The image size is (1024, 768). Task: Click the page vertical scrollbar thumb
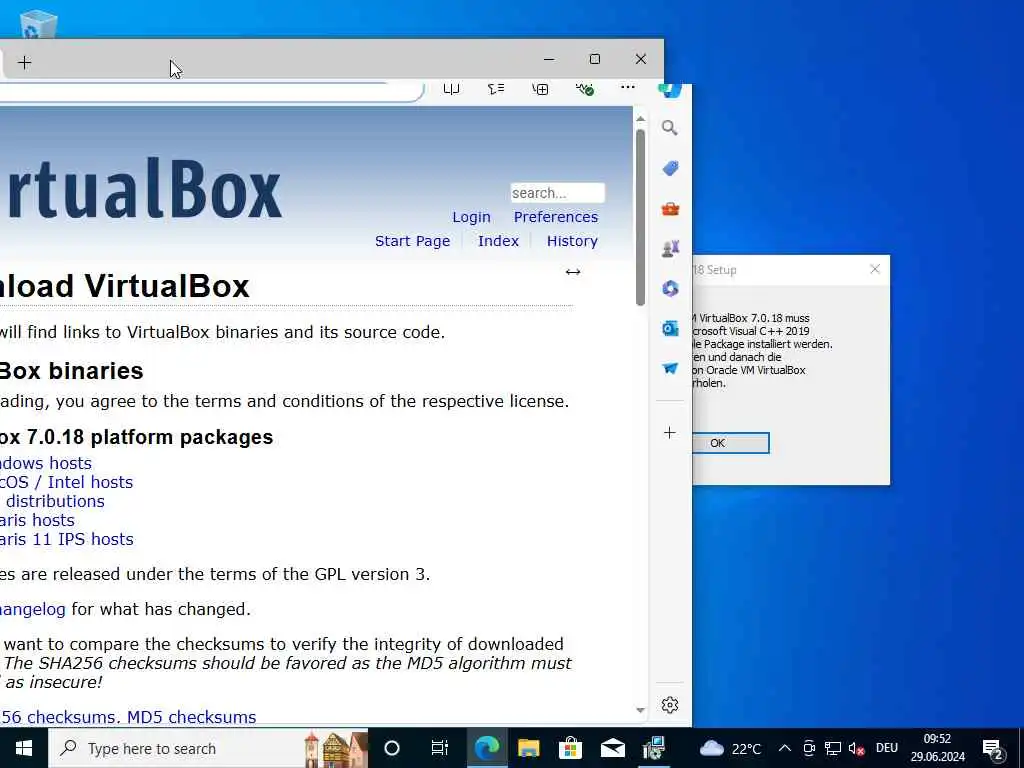click(640, 217)
